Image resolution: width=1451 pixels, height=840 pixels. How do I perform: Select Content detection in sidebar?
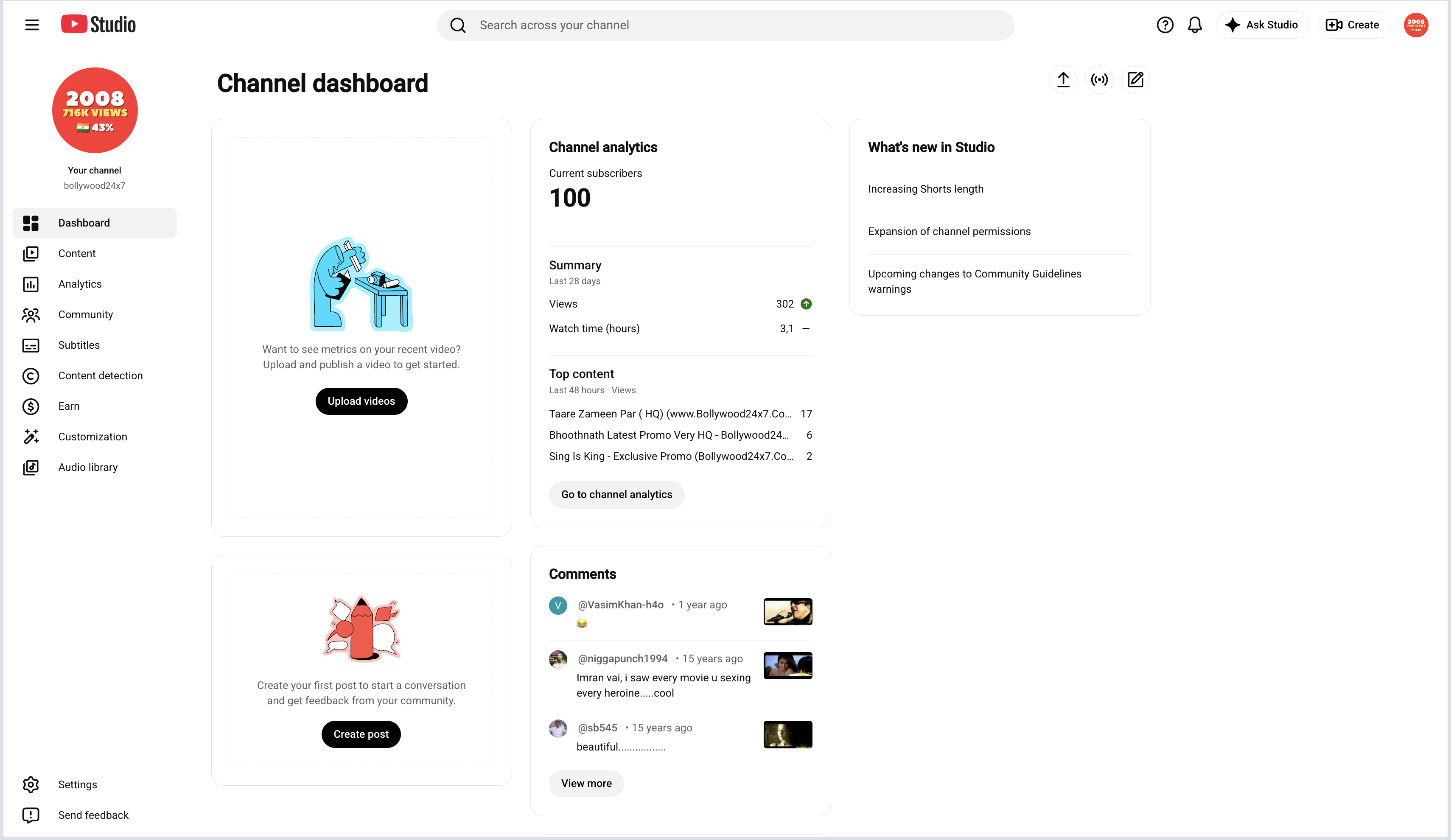[x=95, y=375]
